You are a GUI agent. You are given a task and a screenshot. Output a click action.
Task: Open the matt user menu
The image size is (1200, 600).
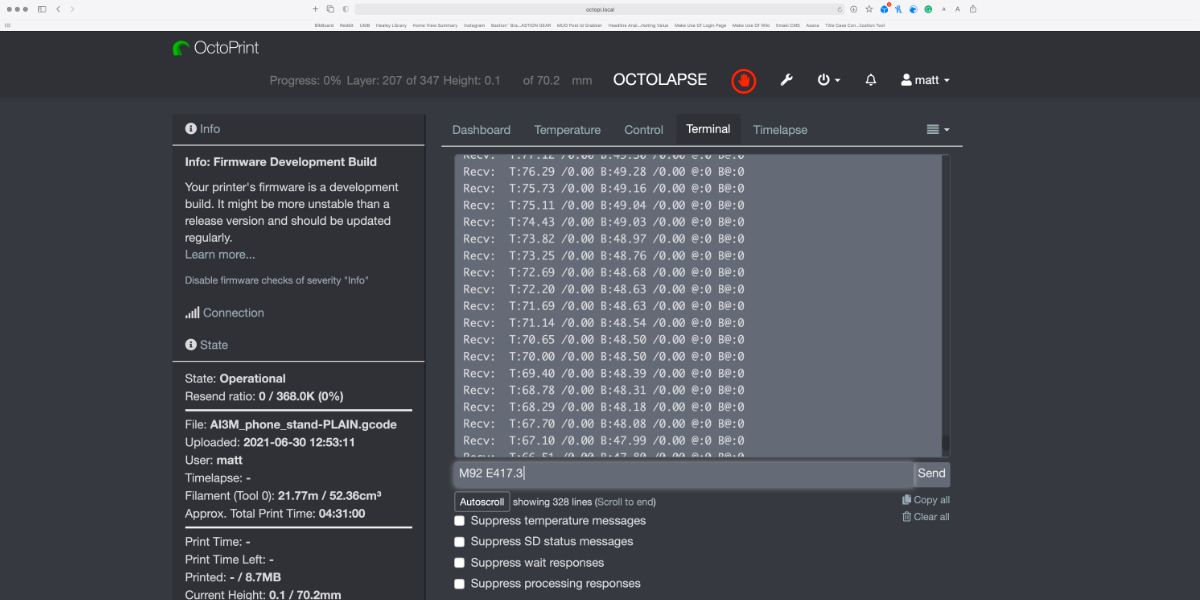click(x=925, y=80)
